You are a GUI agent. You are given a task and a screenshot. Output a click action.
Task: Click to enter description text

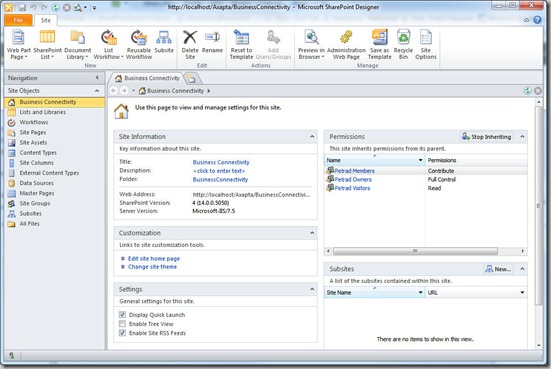(x=219, y=171)
